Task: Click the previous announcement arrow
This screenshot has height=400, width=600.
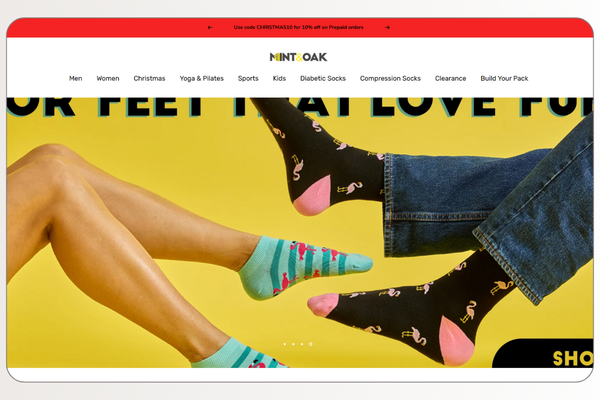Action: (210, 28)
